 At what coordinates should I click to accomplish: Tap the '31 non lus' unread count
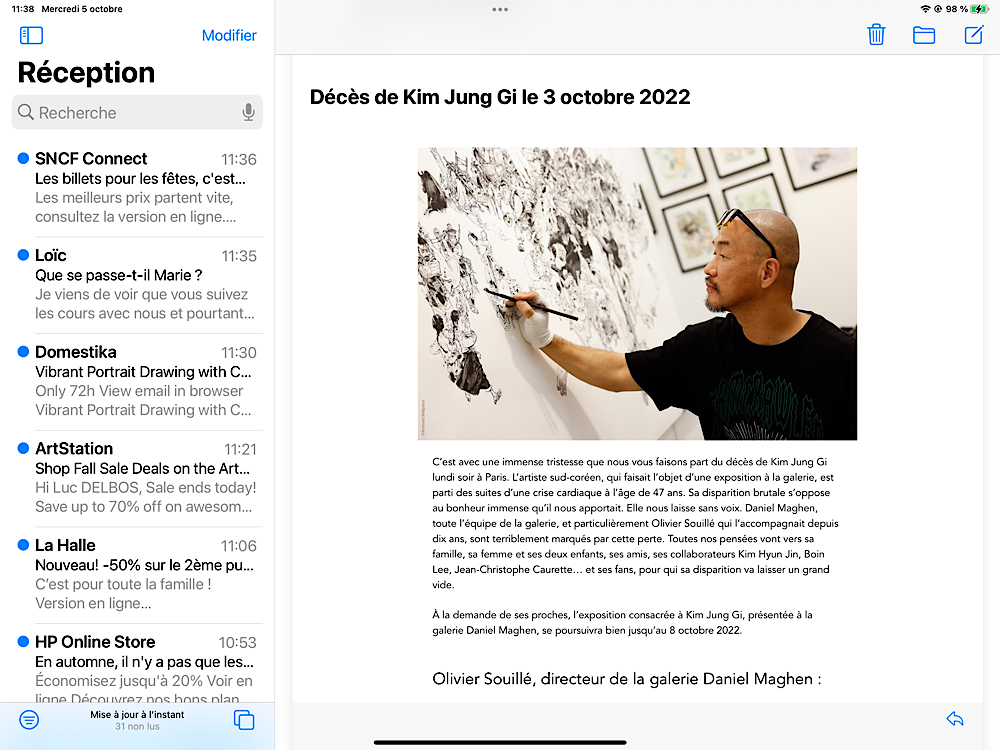tap(137, 726)
